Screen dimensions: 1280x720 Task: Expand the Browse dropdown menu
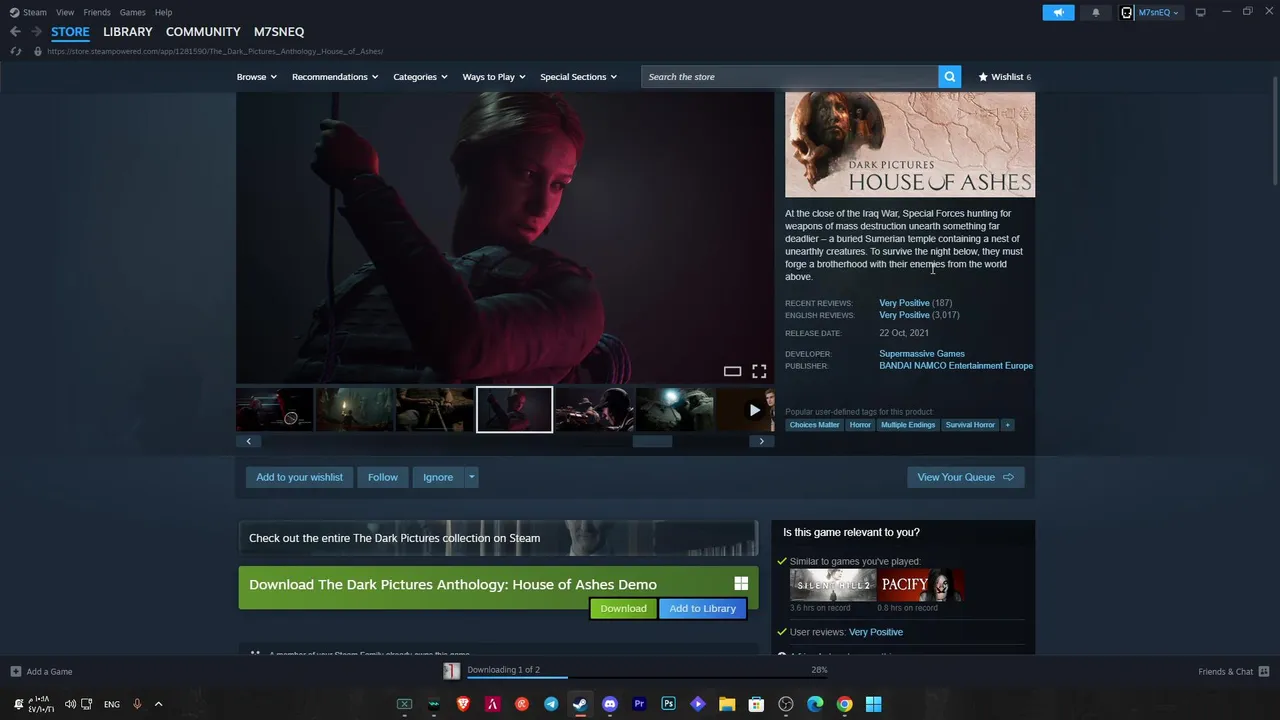click(256, 77)
